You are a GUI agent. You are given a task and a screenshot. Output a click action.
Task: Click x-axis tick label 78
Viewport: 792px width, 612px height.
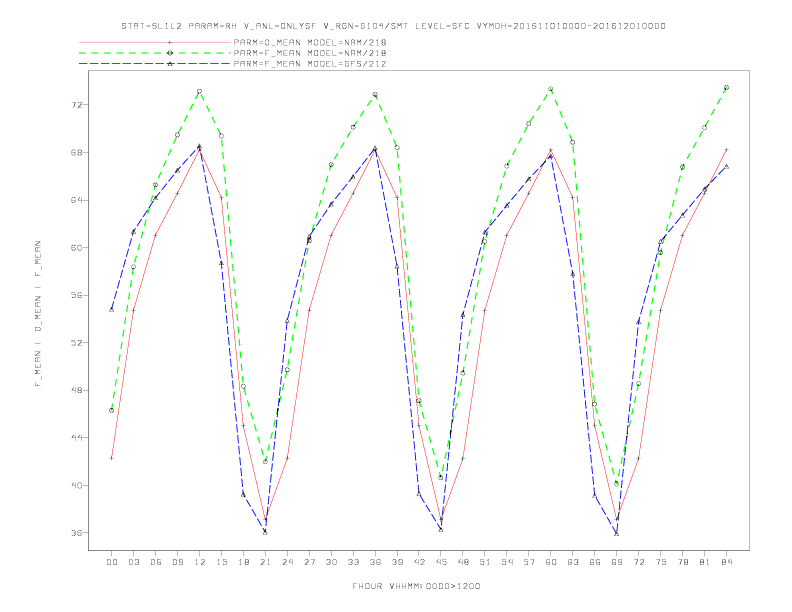point(683,562)
